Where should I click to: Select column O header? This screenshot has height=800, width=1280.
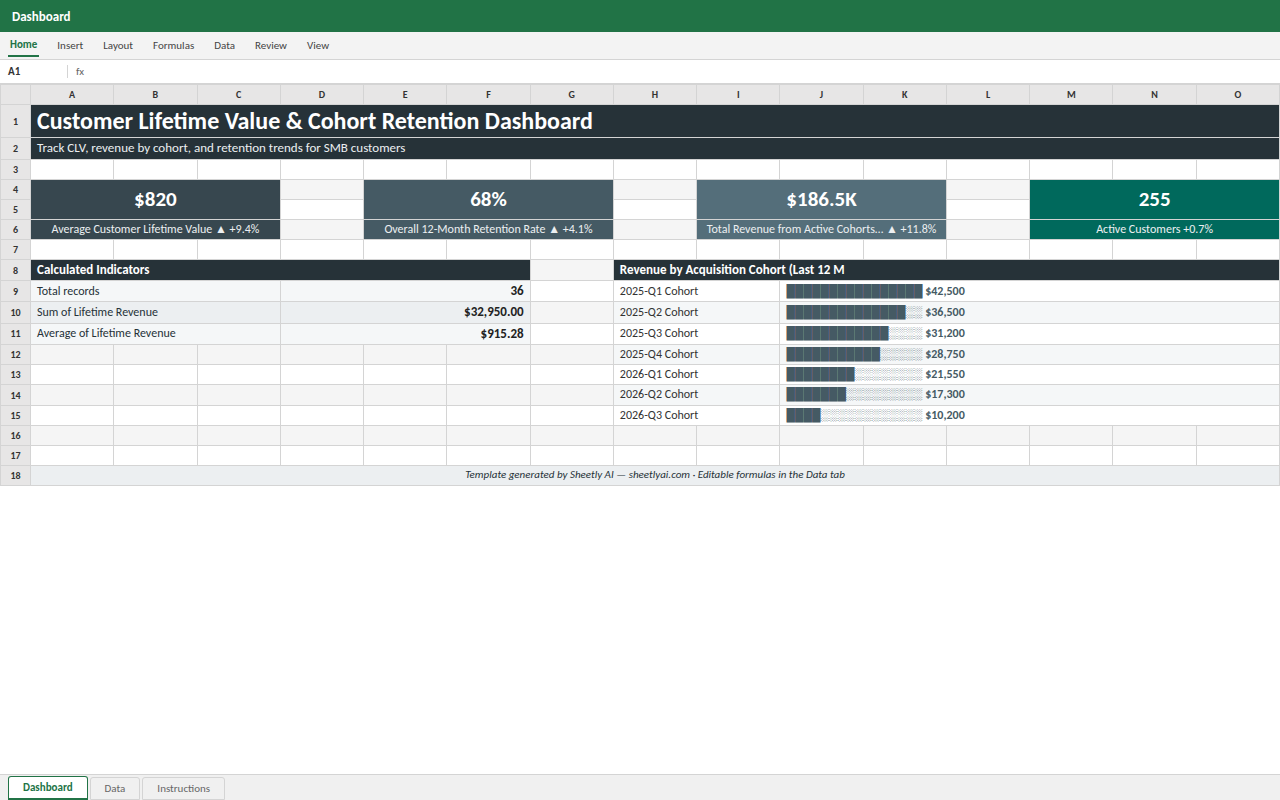click(x=1238, y=95)
